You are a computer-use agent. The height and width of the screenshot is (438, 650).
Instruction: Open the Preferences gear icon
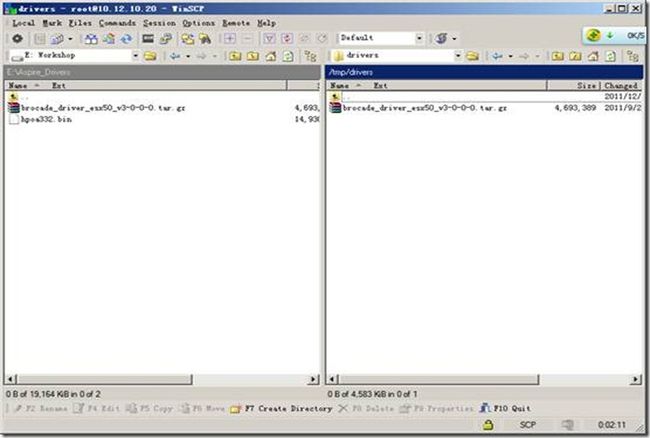[17, 39]
